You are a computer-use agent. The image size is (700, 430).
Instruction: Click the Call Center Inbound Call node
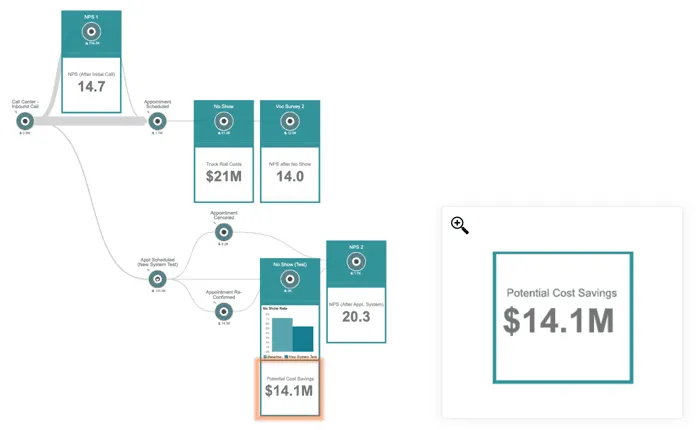[25, 121]
